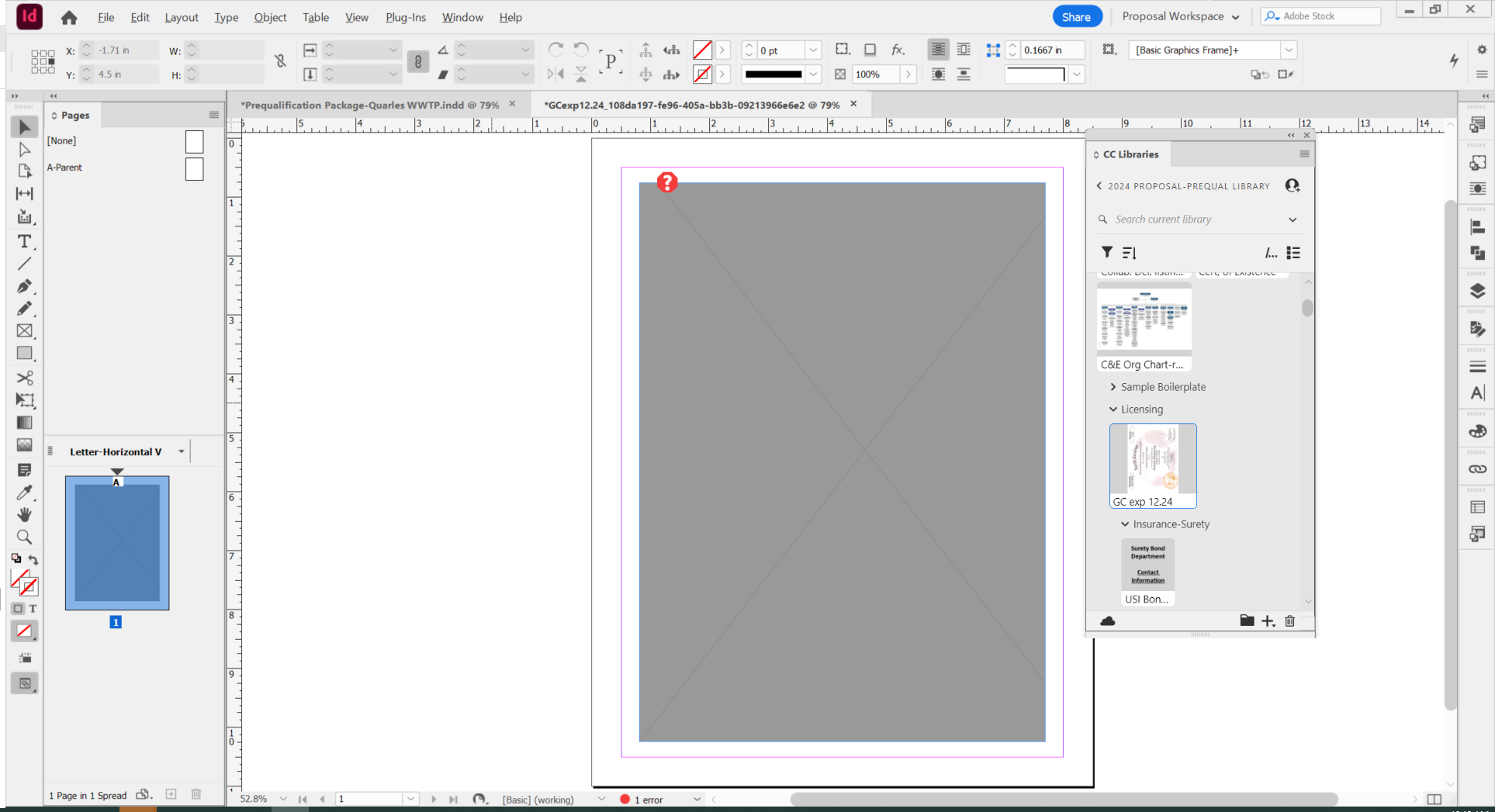The height and width of the screenshot is (812, 1495).
Task: Click the Share button
Action: pos(1077,16)
